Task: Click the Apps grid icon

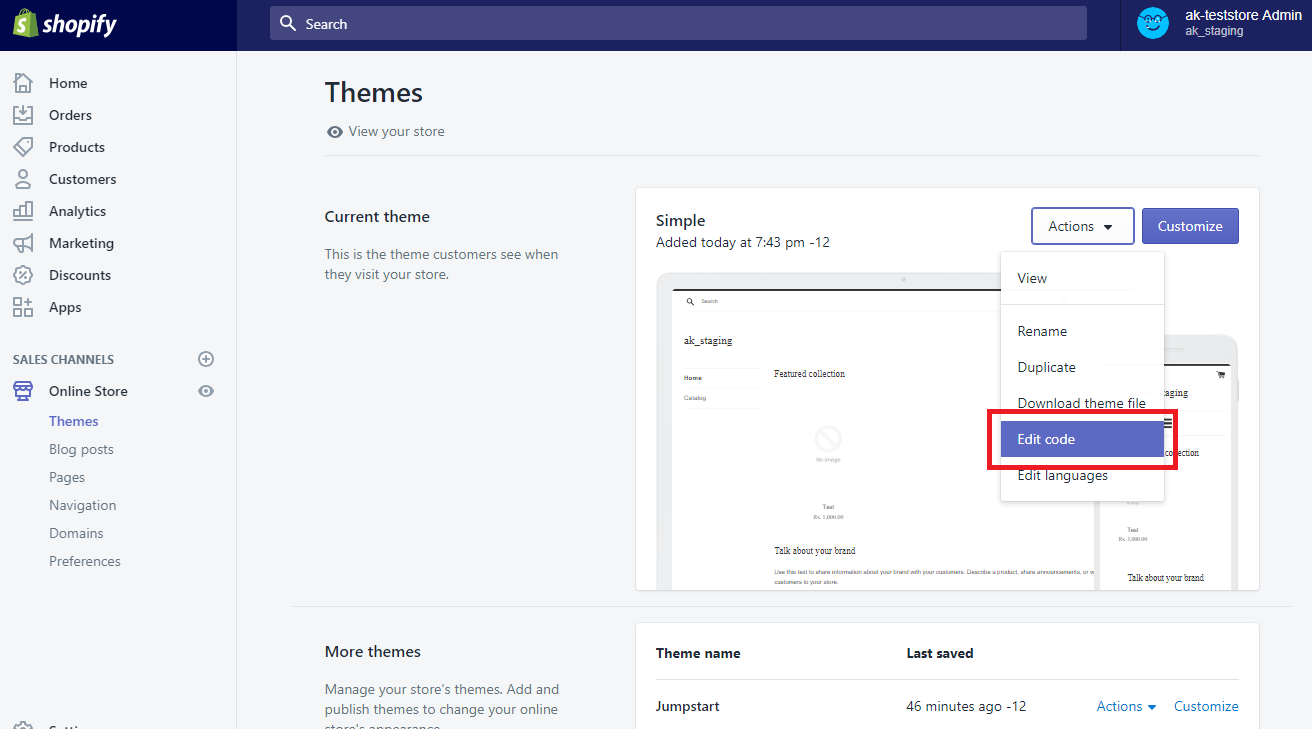Action: pyautogui.click(x=23, y=307)
